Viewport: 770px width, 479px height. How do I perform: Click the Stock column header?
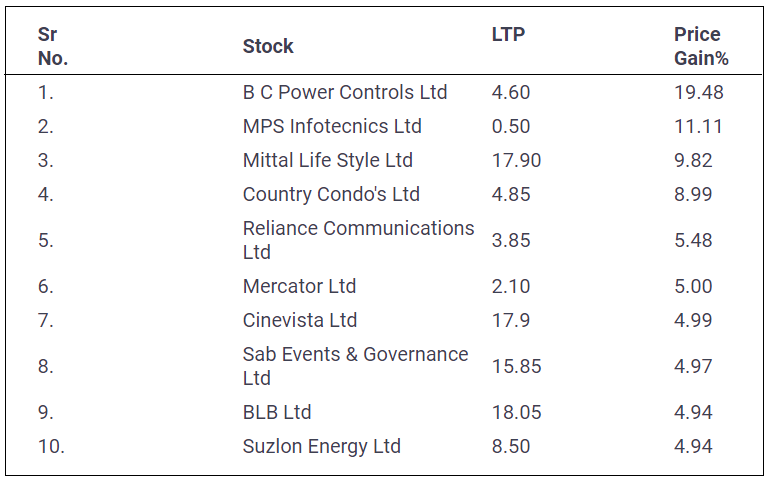click(268, 46)
